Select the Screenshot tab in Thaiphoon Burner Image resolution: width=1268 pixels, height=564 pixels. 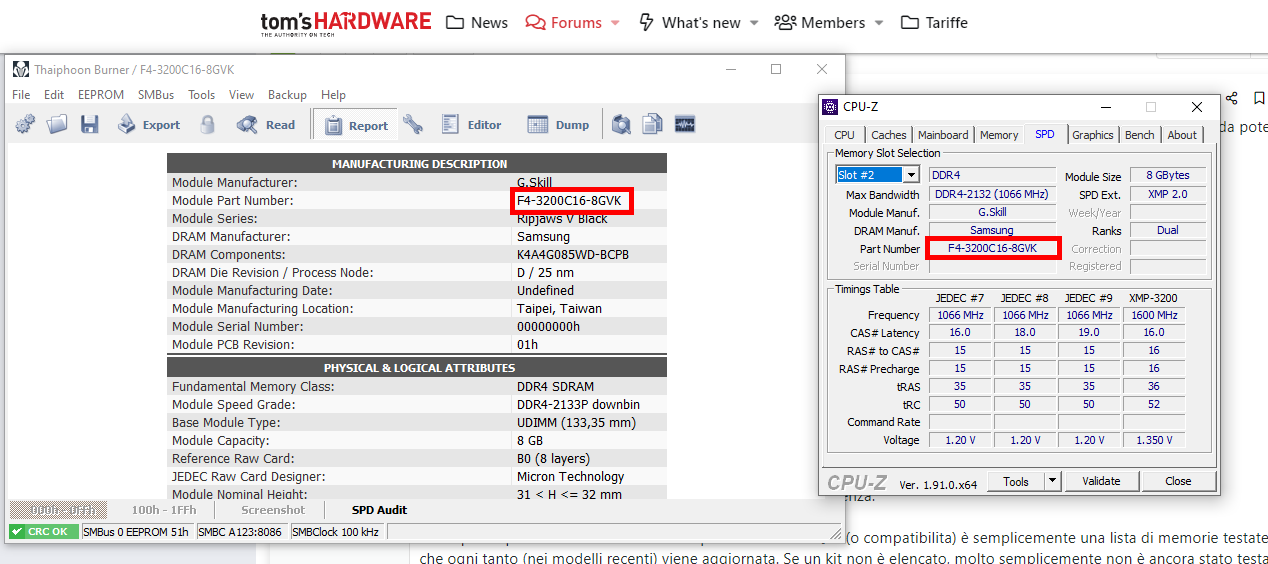[272, 510]
